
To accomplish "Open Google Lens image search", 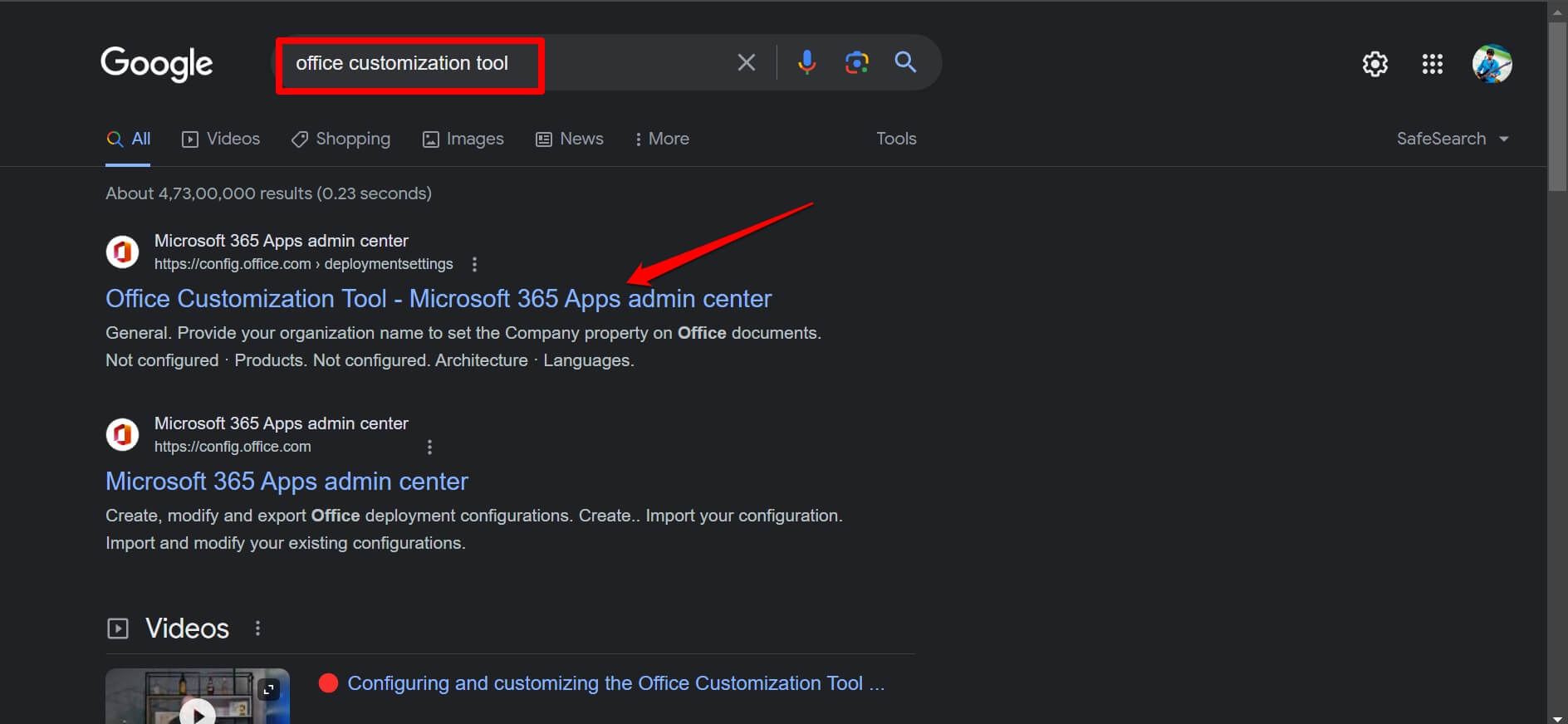I will tap(856, 62).
